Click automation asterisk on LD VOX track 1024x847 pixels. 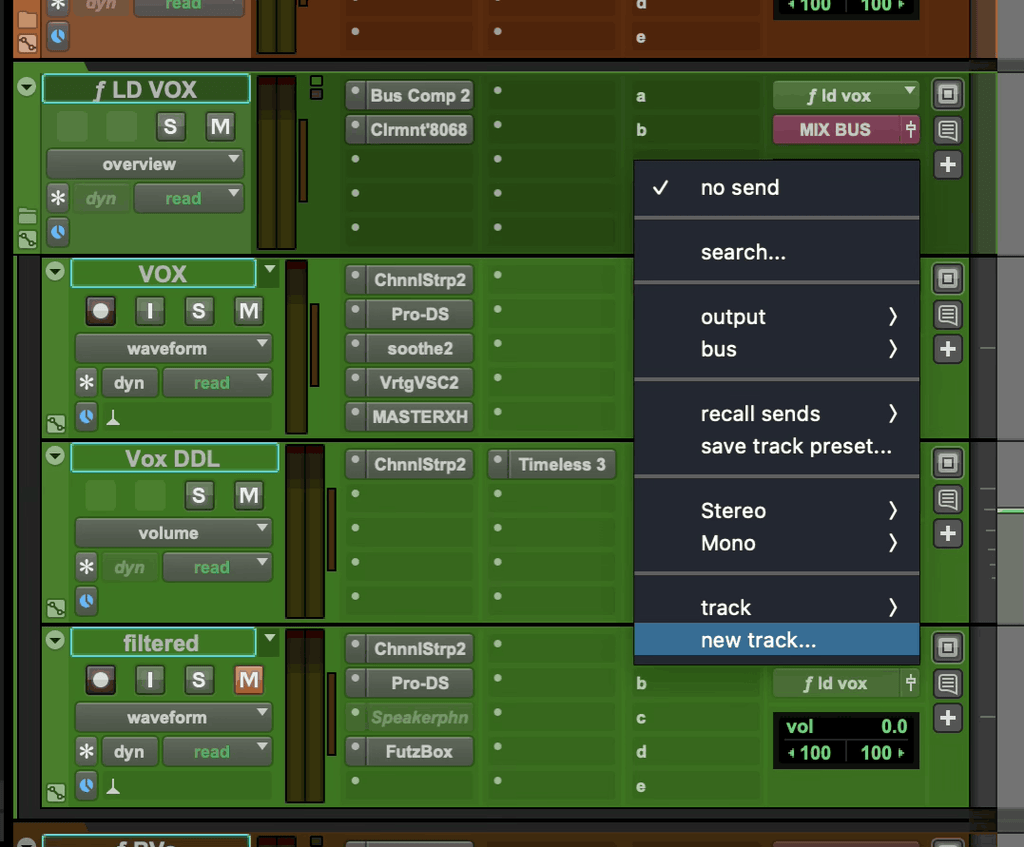58,198
